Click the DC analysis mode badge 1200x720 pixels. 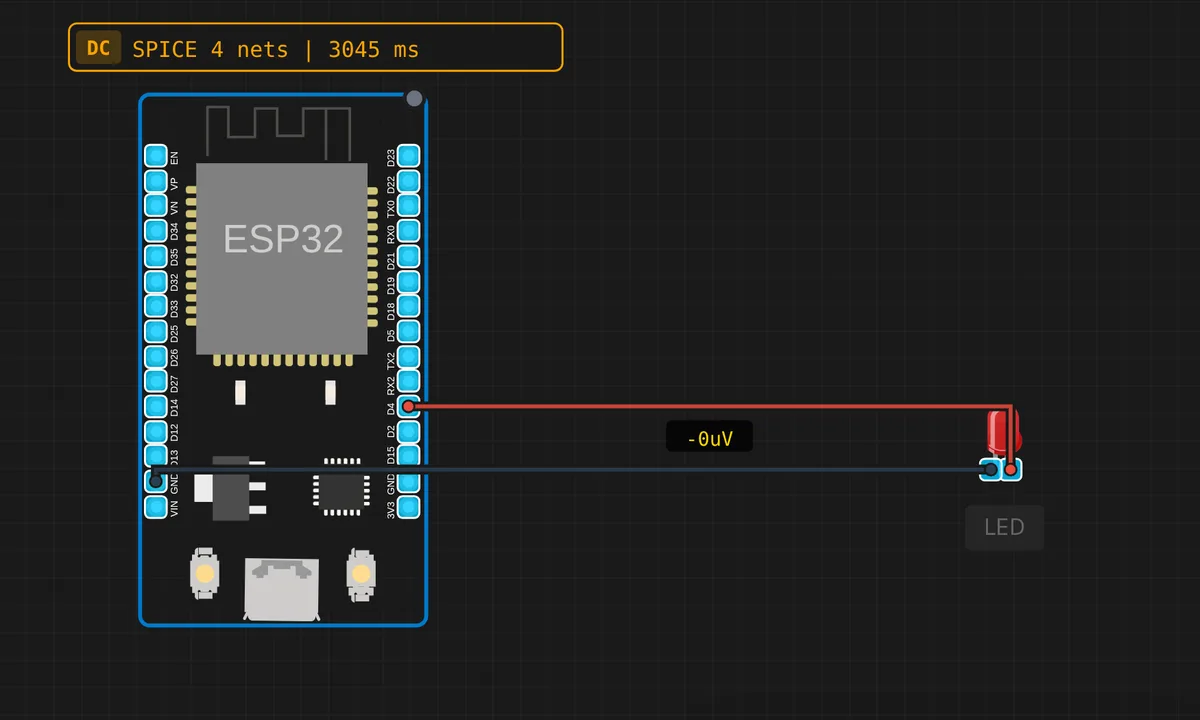pos(98,48)
